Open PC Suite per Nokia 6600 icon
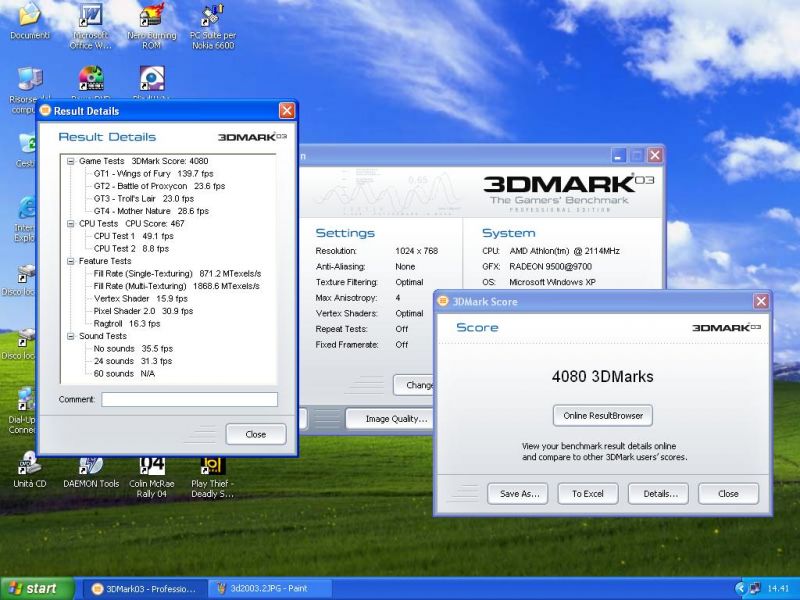The width and height of the screenshot is (800, 600). point(213,26)
